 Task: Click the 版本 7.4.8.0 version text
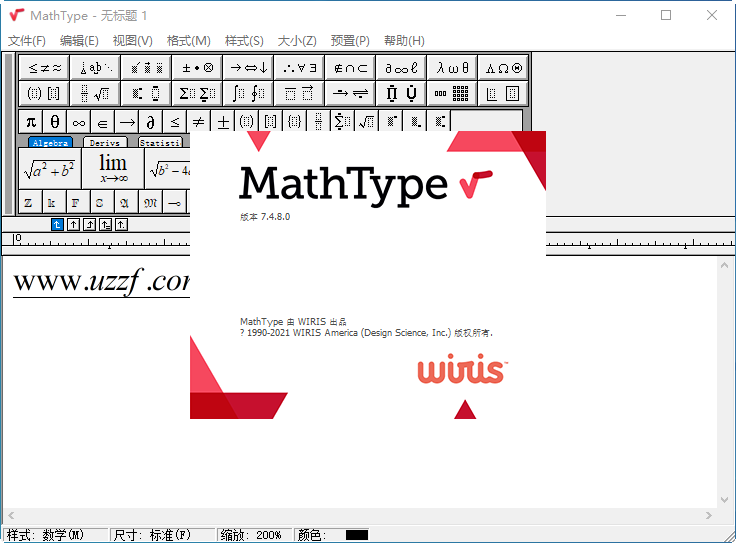(265, 217)
